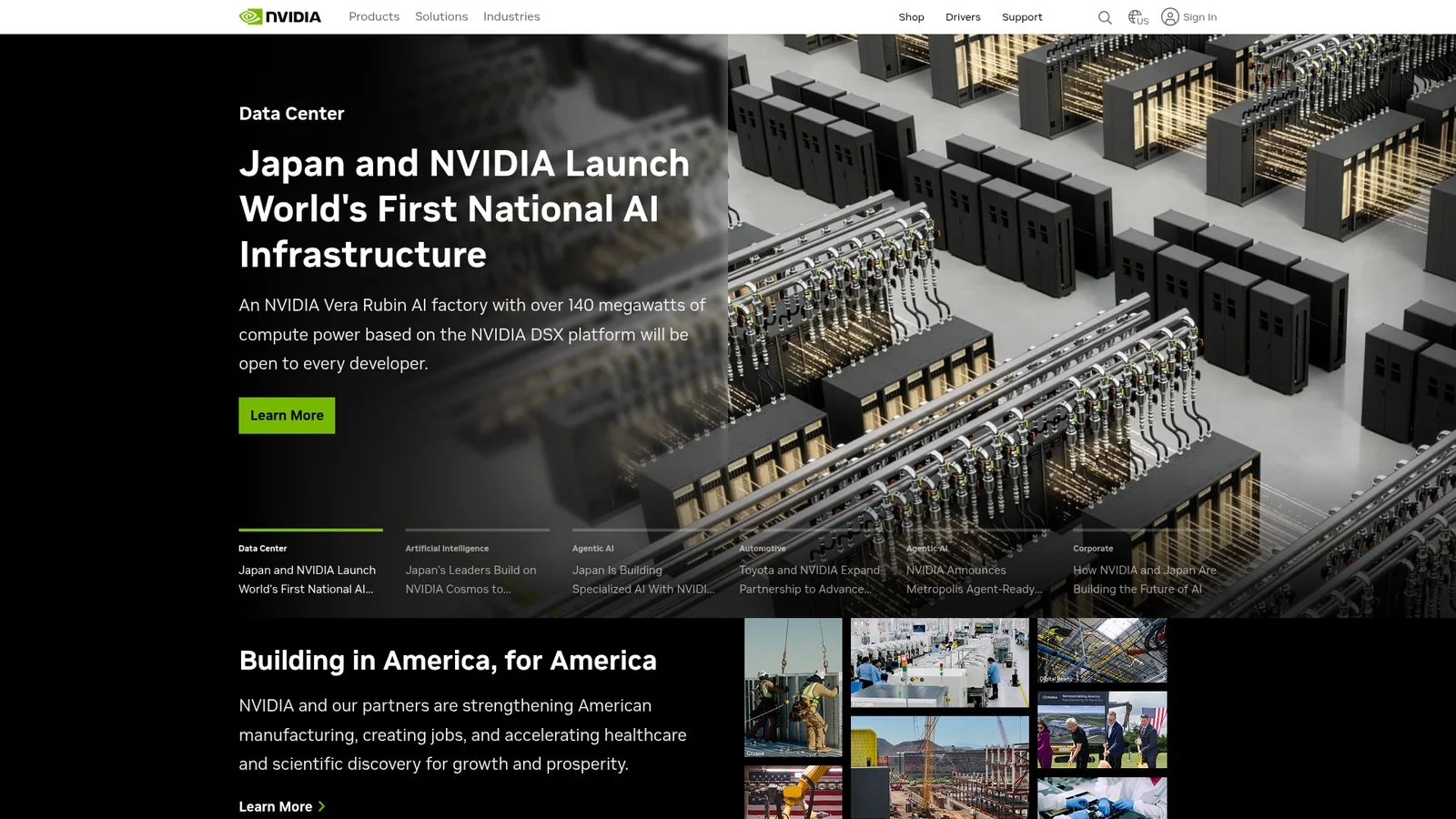Screen dimensions: 1456x819
Task: Click the green Learn More button
Action: (x=287, y=415)
